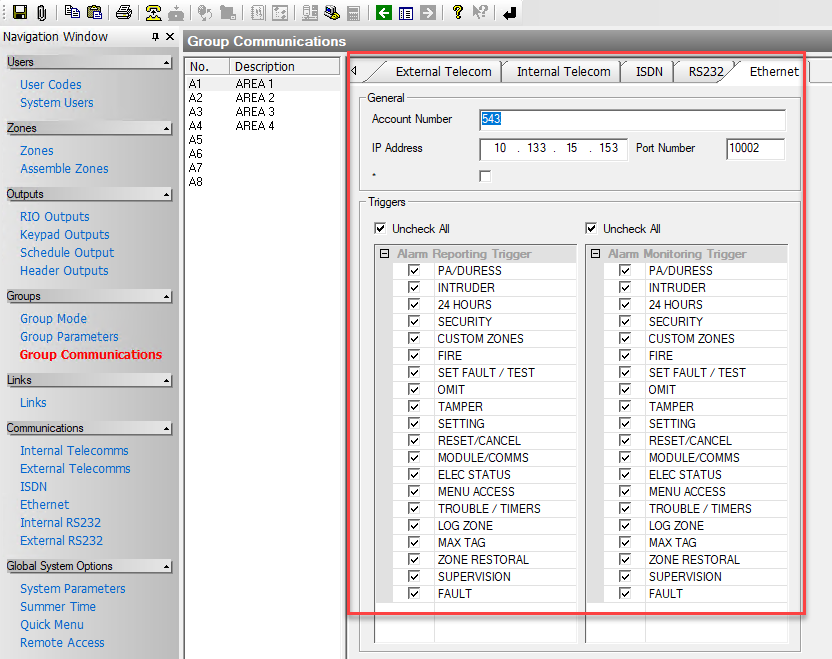Pin the Navigation Window with pushpin icon
Viewport: 832px width, 659px height.
155,37
